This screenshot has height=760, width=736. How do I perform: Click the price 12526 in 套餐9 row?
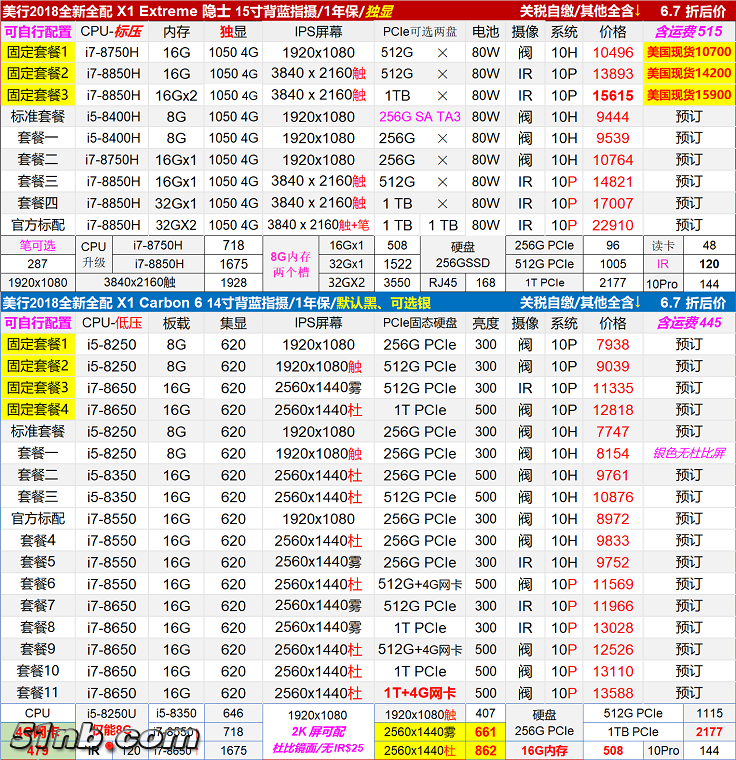pos(613,650)
